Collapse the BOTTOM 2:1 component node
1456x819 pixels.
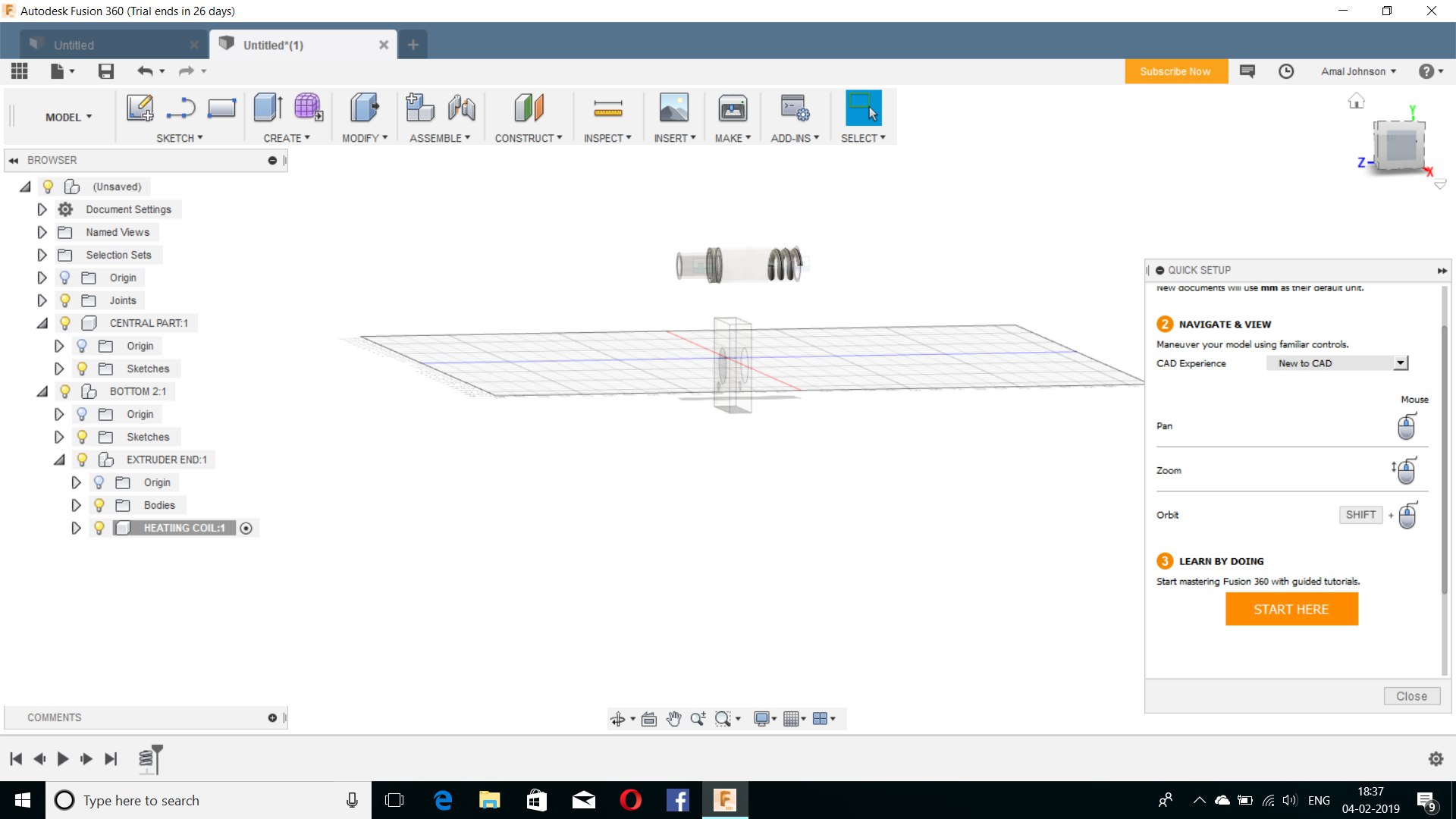click(42, 391)
